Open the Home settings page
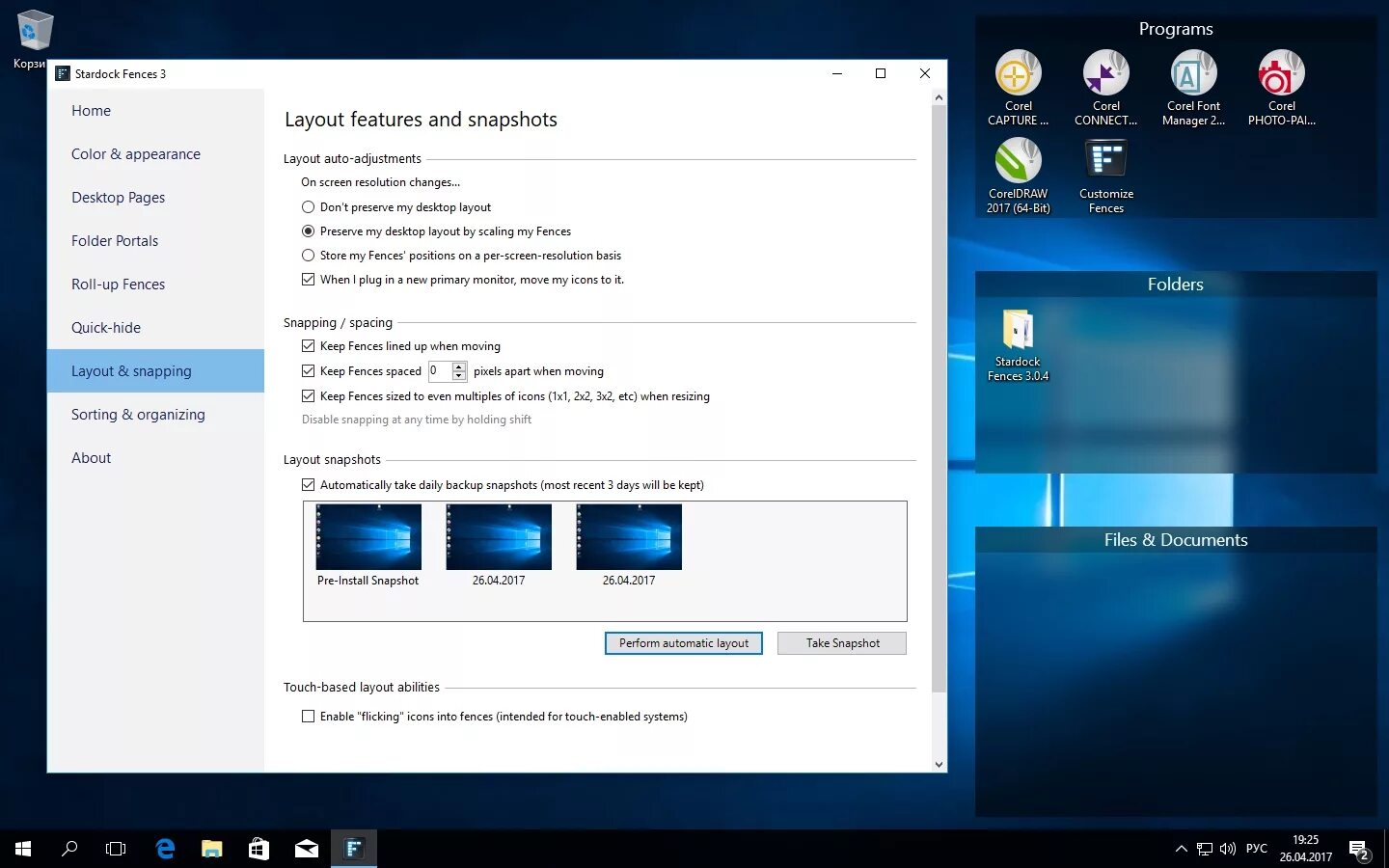This screenshot has height=868, width=1389. [x=155, y=111]
